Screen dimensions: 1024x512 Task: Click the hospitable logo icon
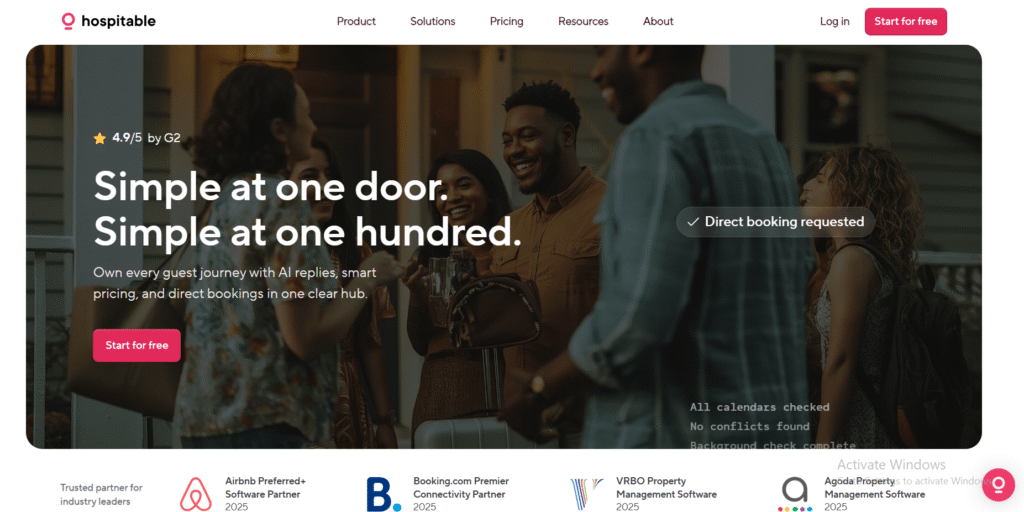(x=68, y=21)
